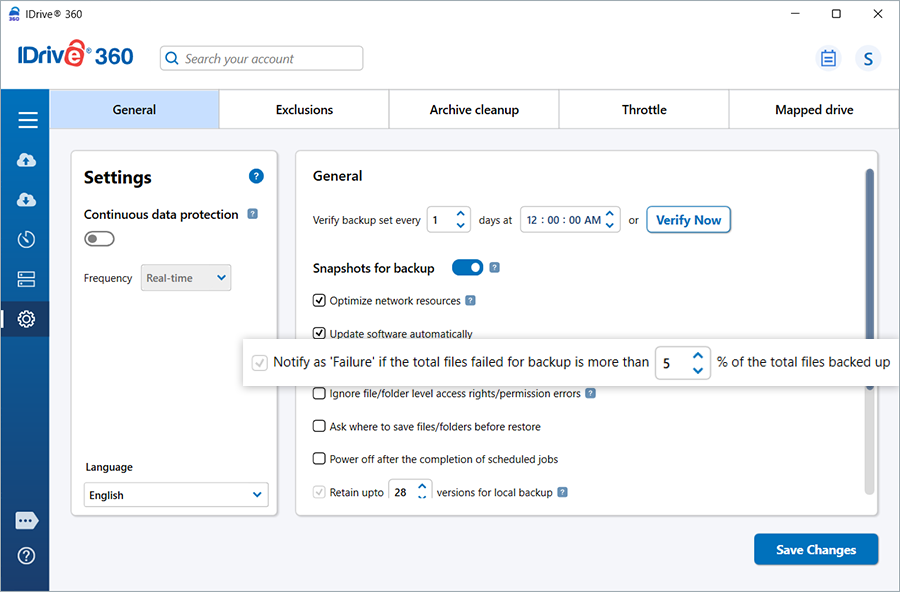The width and height of the screenshot is (900, 592).
Task: Click the help question mark beside Settings
Action: pos(256,177)
